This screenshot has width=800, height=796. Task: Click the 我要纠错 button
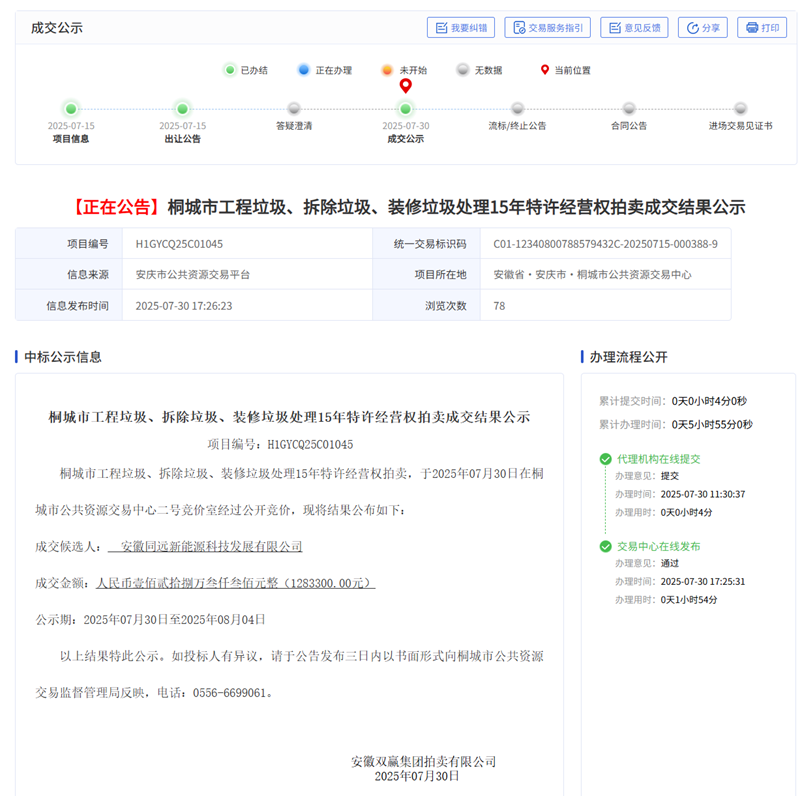click(x=461, y=28)
